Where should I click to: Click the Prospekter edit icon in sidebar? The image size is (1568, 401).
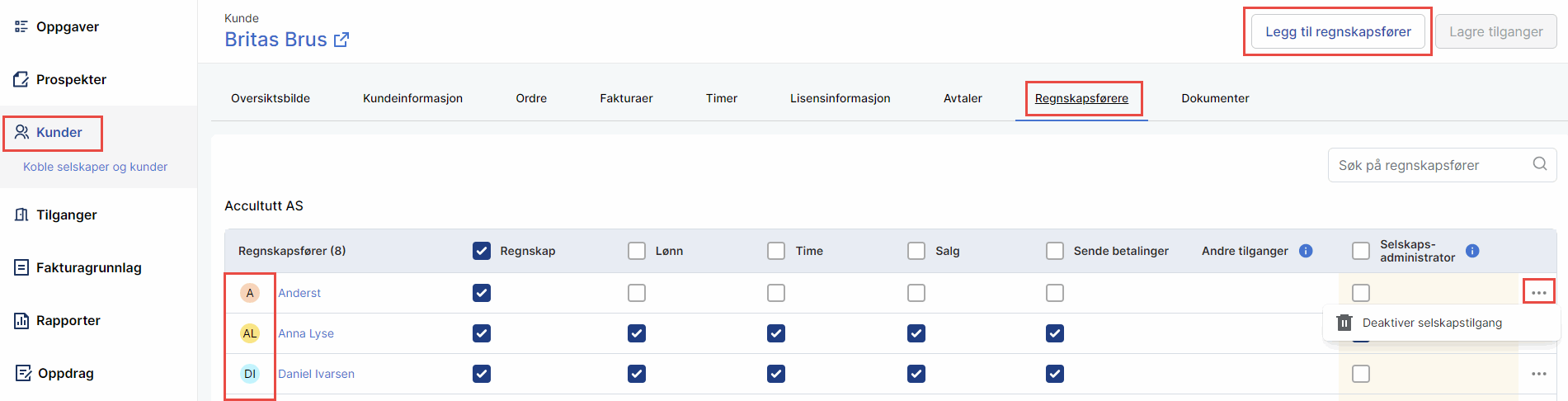point(21,80)
